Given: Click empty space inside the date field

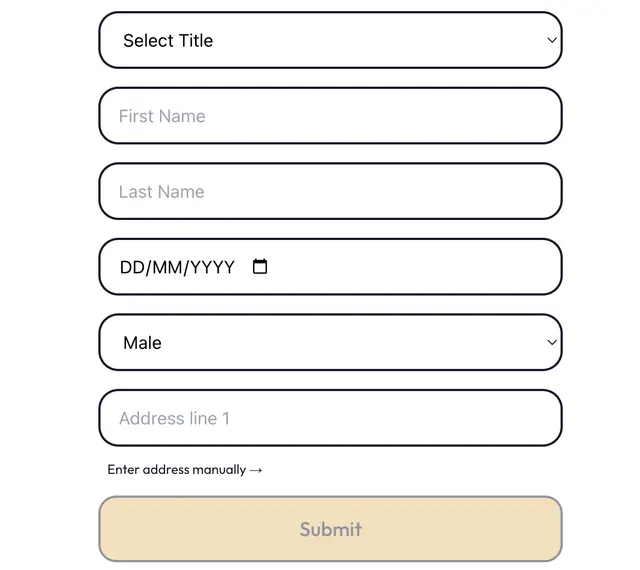Looking at the screenshot, I should [420, 267].
